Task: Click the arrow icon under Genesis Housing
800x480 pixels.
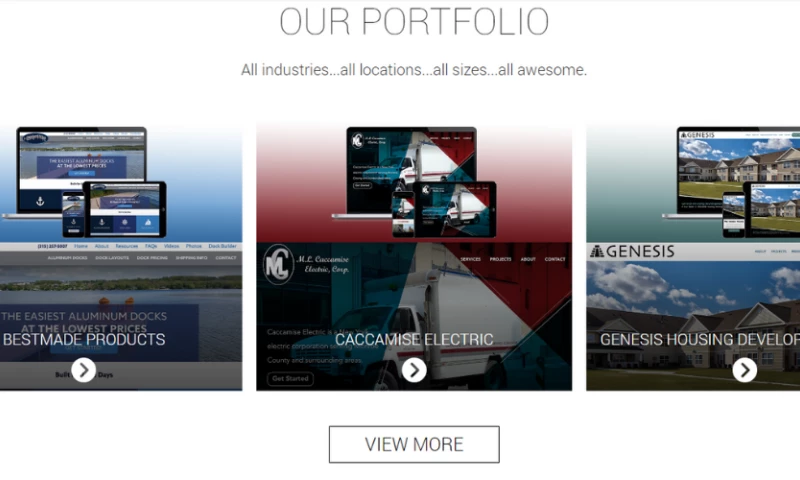Action: pyautogui.click(x=744, y=370)
